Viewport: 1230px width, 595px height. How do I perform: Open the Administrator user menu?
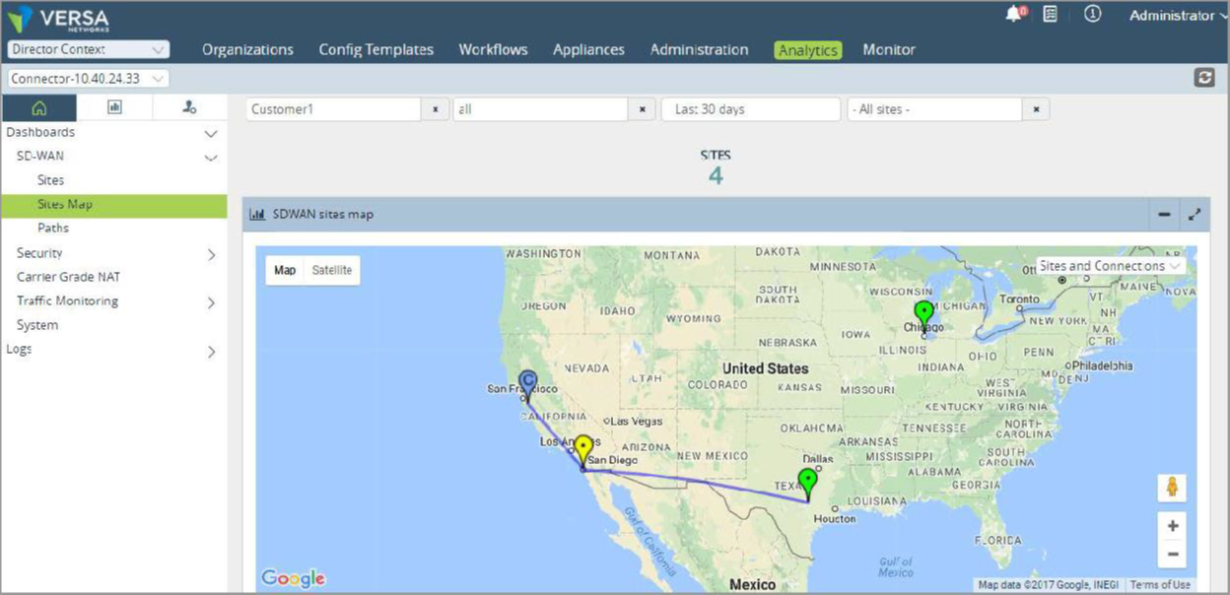coord(1179,16)
